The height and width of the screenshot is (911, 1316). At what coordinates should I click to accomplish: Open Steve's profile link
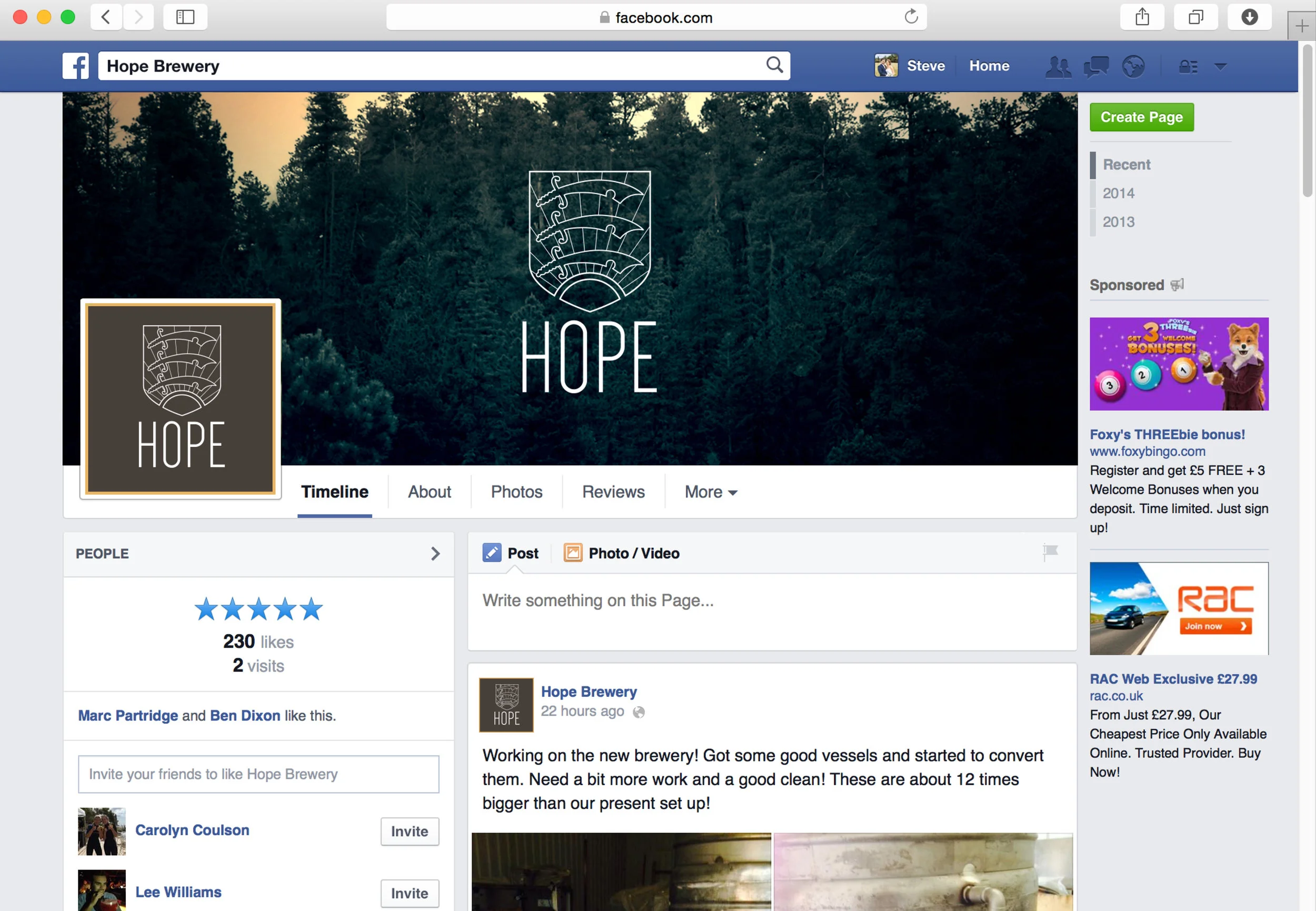[x=910, y=66]
